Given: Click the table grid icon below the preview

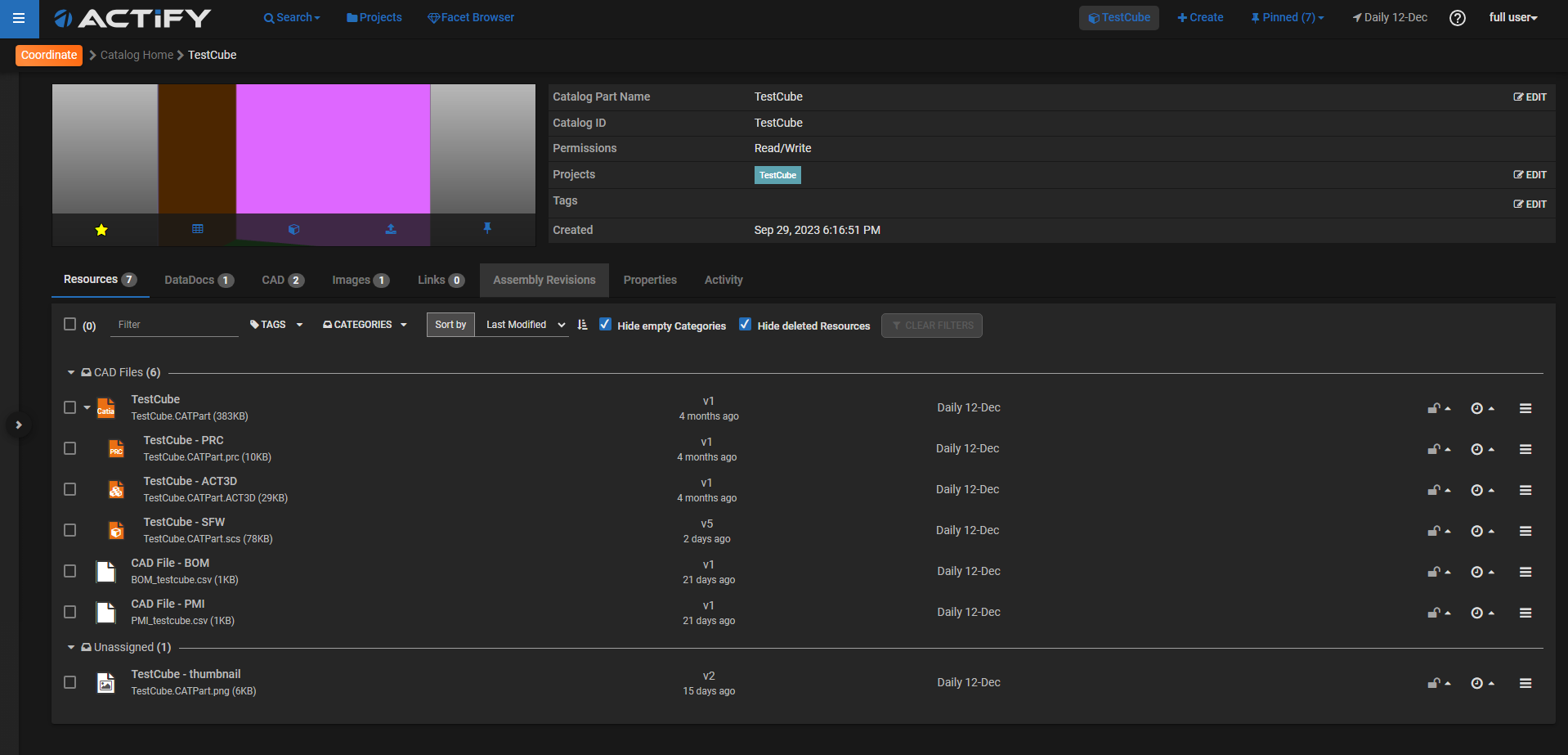Looking at the screenshot, I should 198,229.
